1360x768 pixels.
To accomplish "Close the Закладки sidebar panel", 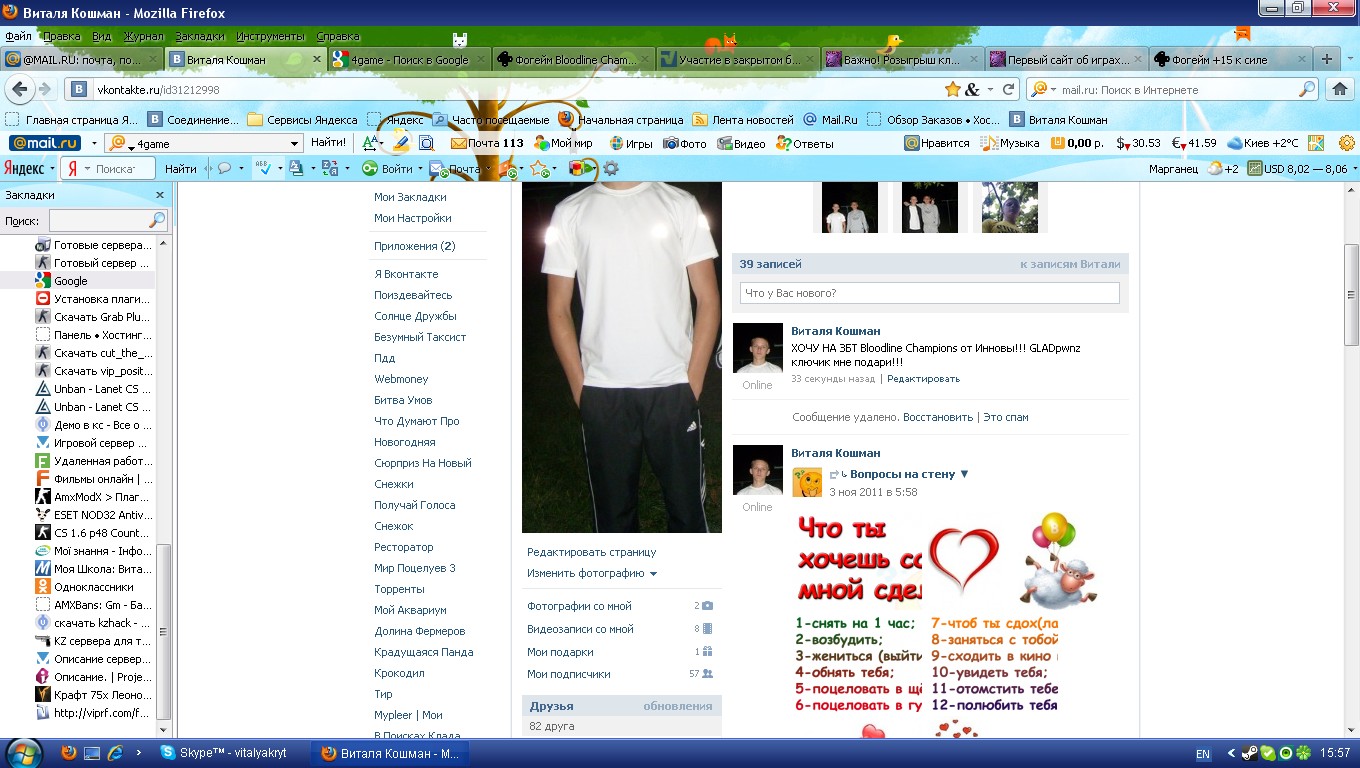I will [x=160, y=195].
